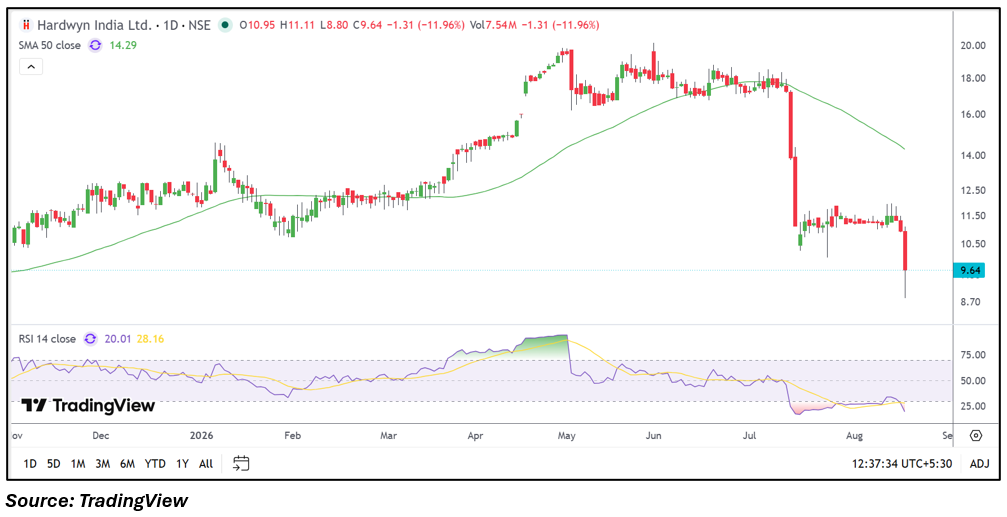Viewport: 1007px width, 517px height.
Task: Click the TradingView logo
Action: tap(88, 406)
